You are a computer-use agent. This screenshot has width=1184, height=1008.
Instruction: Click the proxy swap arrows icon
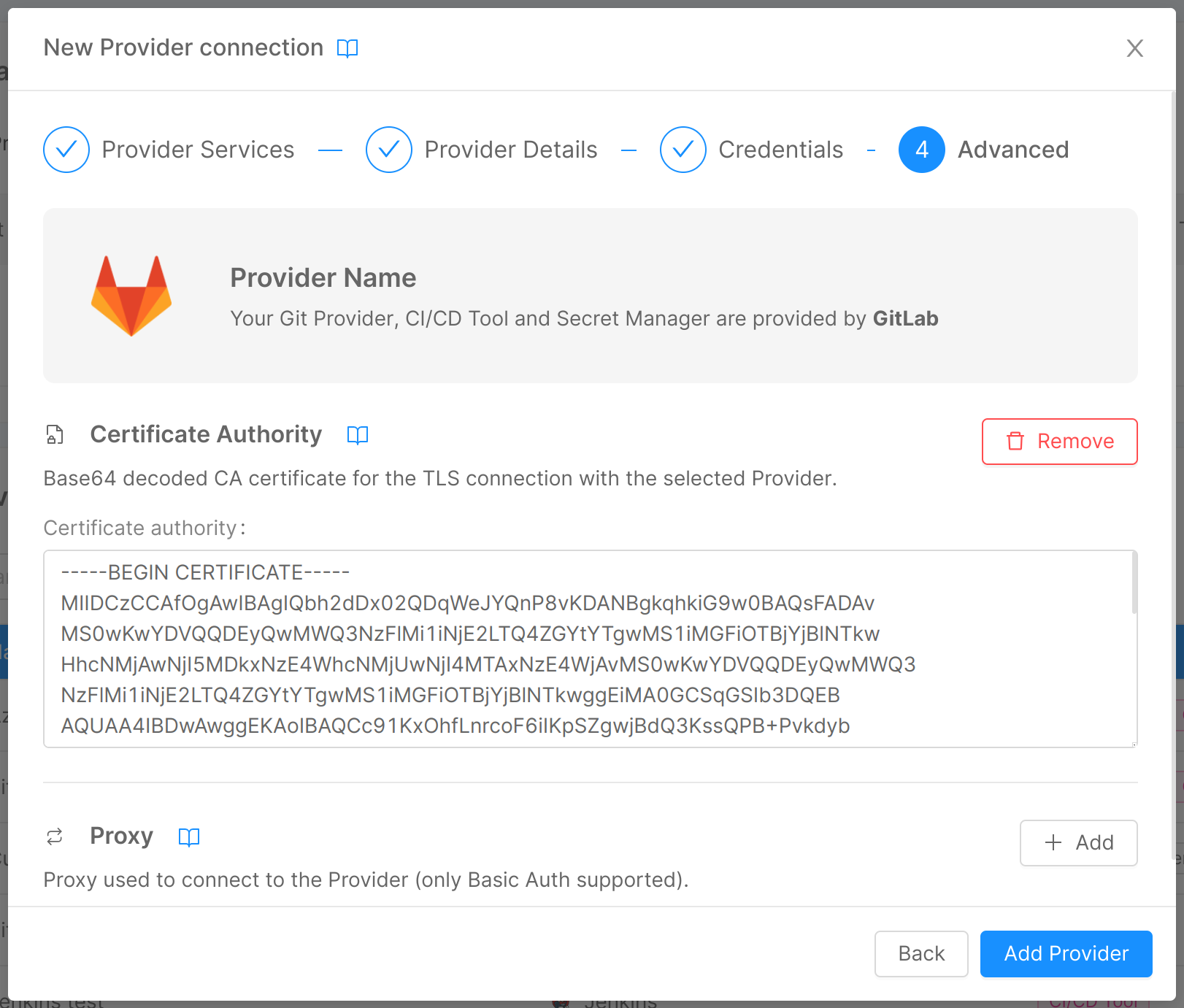55,836
